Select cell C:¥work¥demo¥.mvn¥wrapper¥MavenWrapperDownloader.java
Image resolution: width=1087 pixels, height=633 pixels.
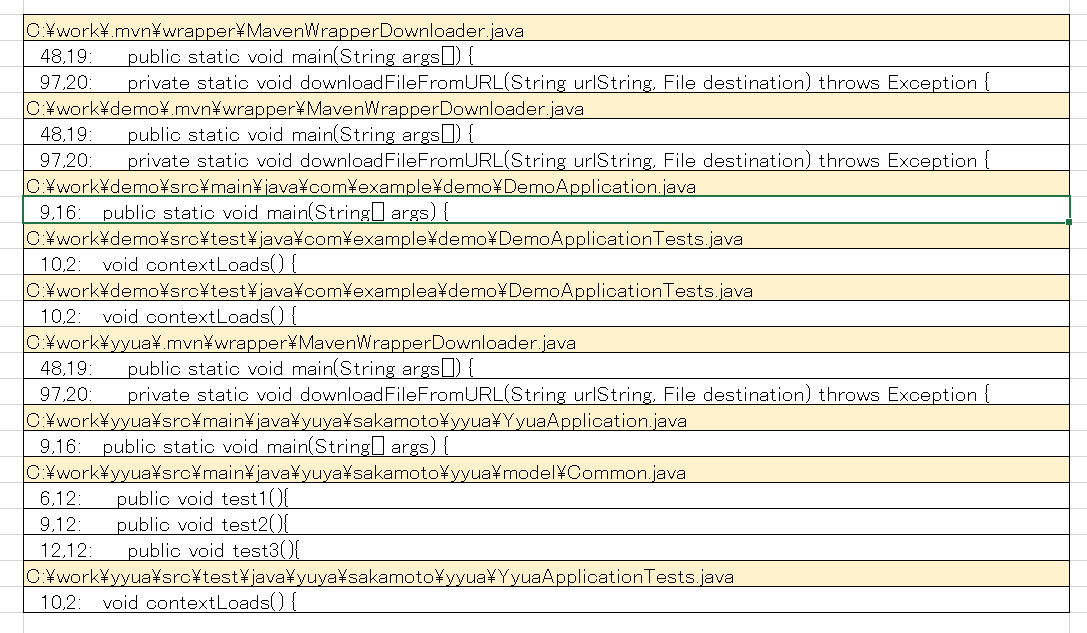(x=546, y=106)
